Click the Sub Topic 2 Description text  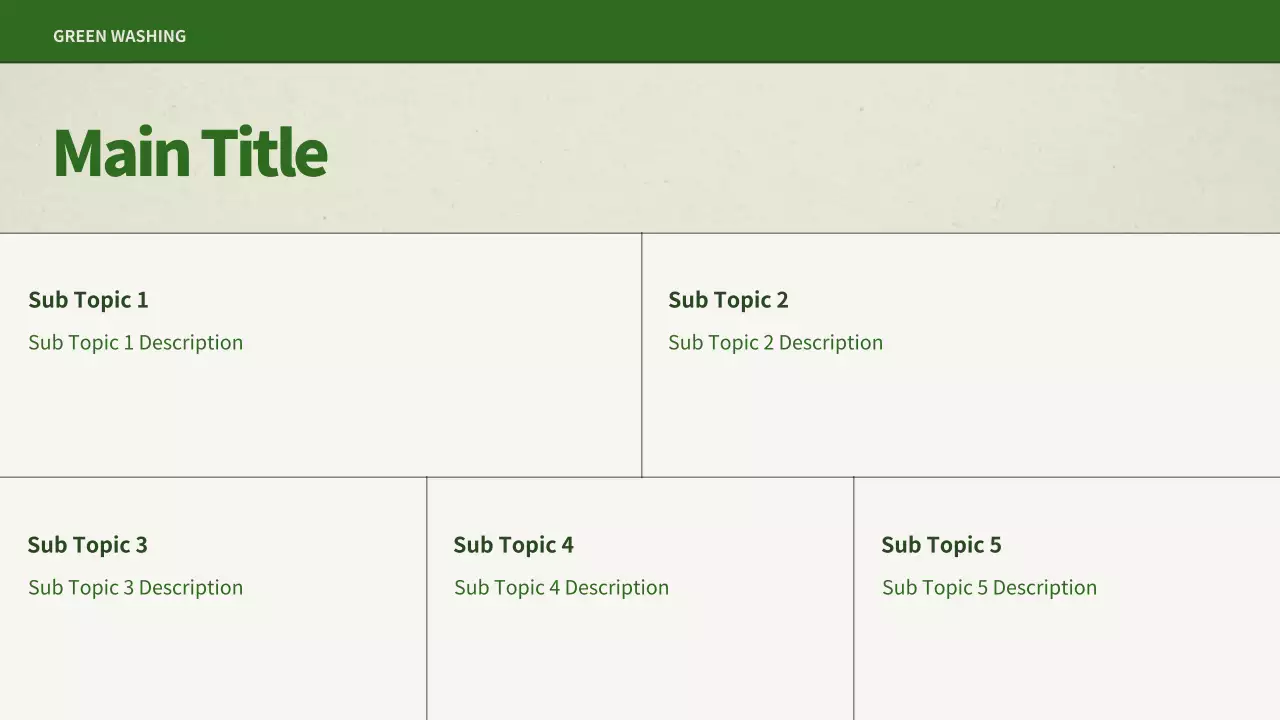coord(775,343)
